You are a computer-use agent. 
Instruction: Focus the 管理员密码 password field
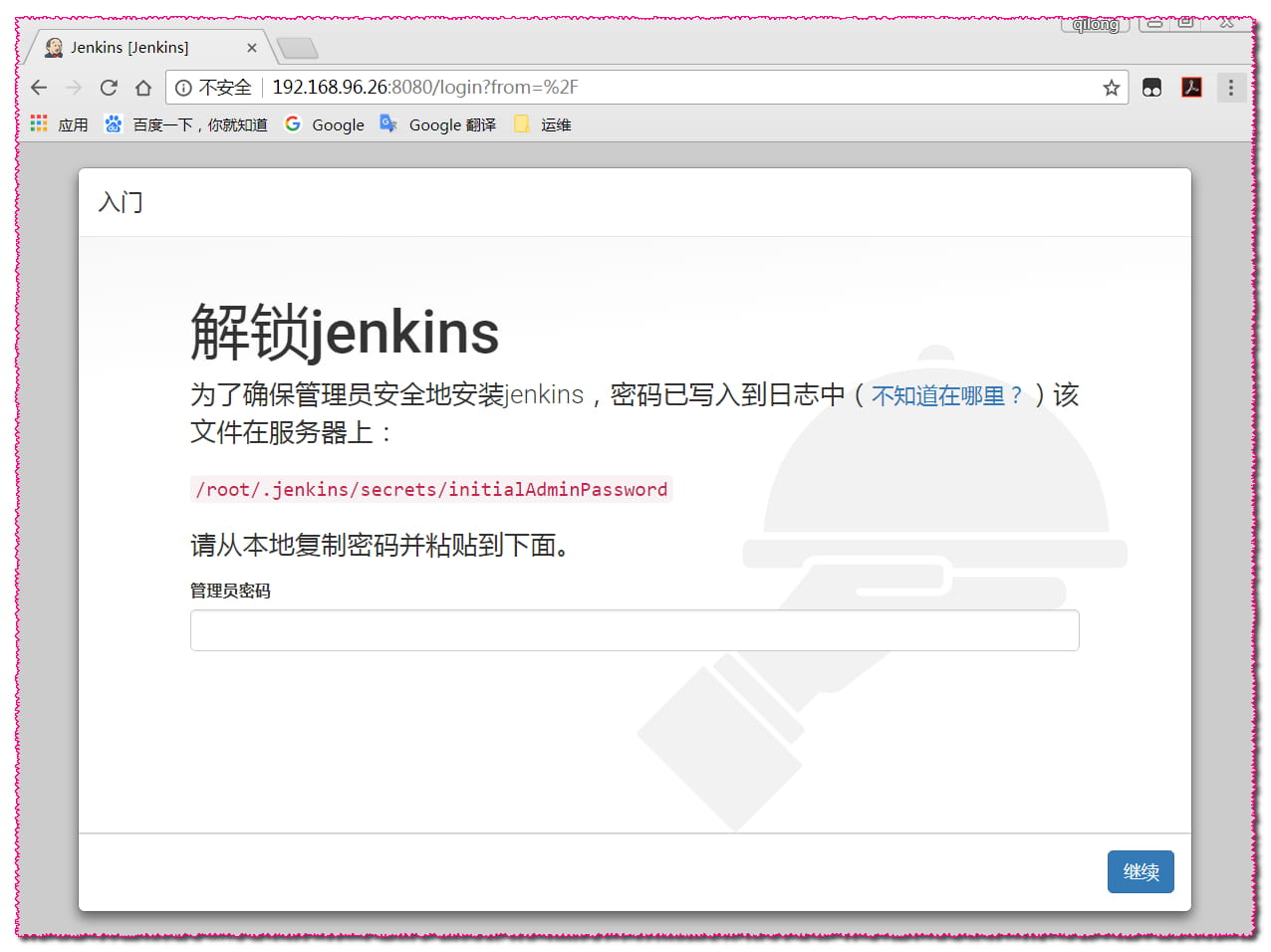635,630
